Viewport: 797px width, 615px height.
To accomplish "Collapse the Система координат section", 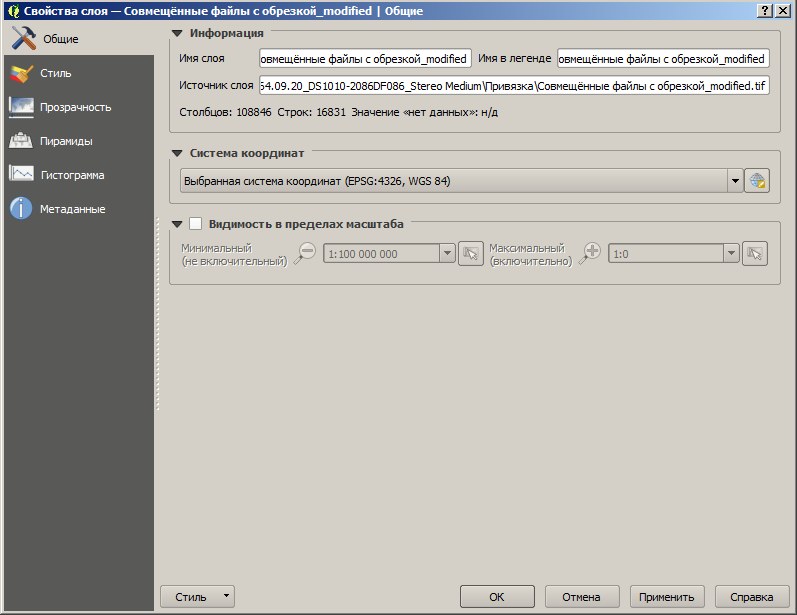I will click(x=177, y=153).
